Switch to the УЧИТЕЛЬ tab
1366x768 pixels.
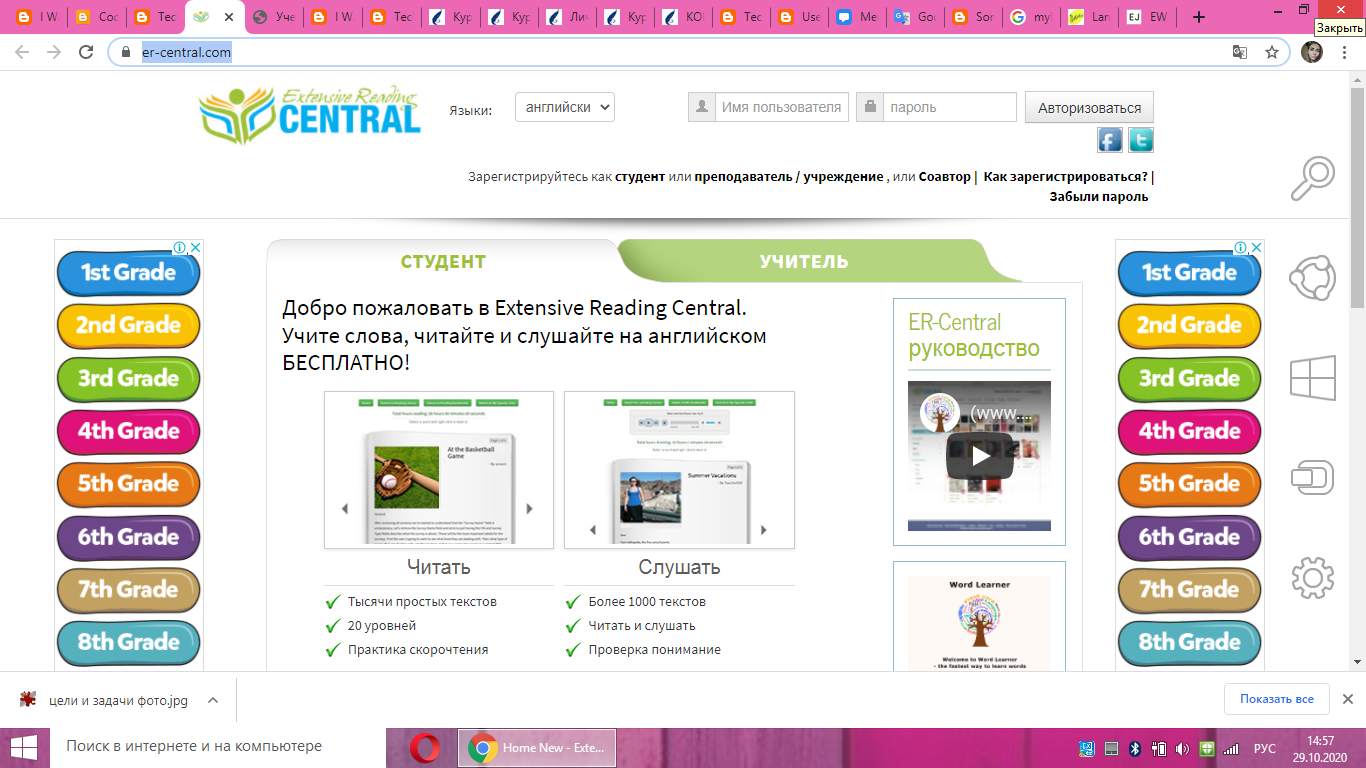pos(803,262)
